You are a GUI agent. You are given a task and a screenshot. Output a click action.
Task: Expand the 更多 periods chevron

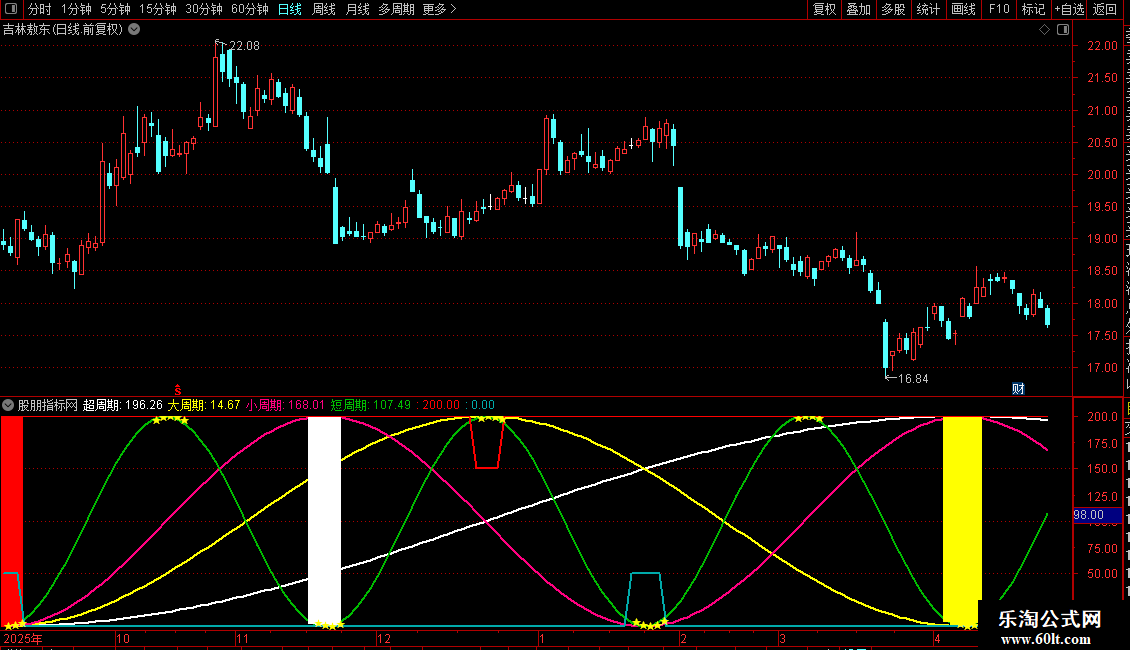[453, 9]
